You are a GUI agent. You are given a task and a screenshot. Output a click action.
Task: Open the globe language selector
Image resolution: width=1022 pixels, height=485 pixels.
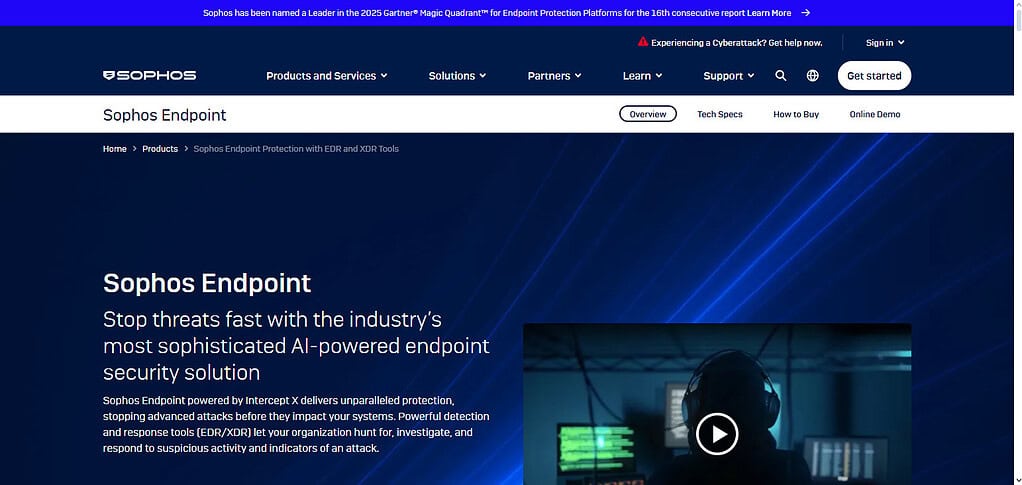812,76
